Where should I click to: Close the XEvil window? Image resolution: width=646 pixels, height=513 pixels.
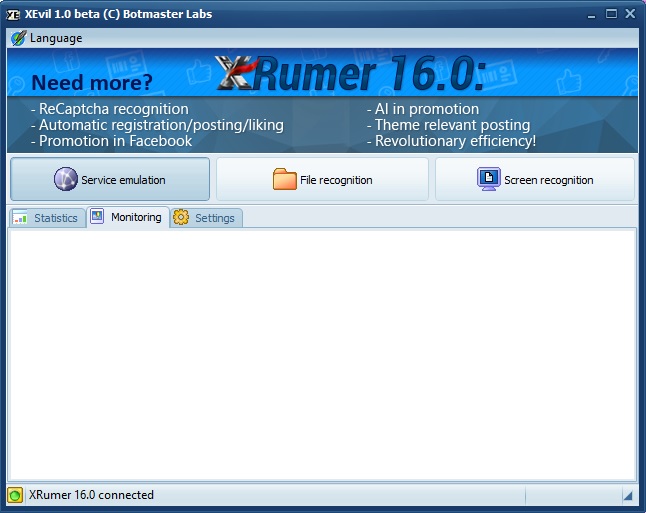630,14
